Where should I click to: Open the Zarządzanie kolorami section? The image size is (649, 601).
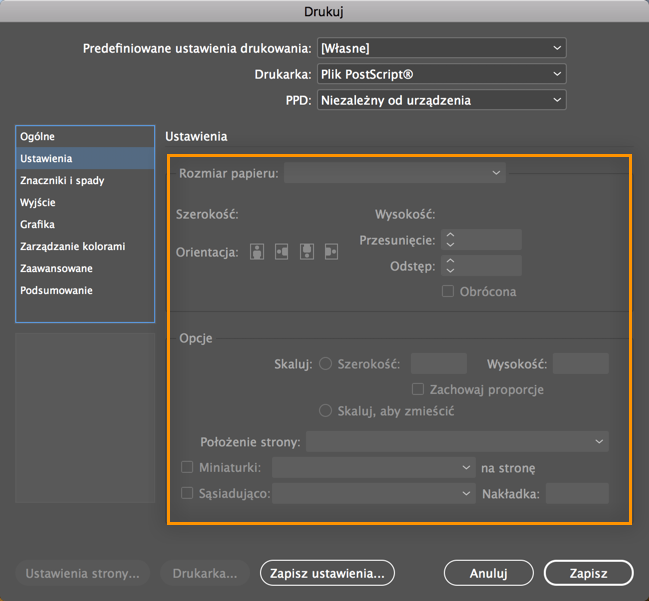[x=72, y=246]
